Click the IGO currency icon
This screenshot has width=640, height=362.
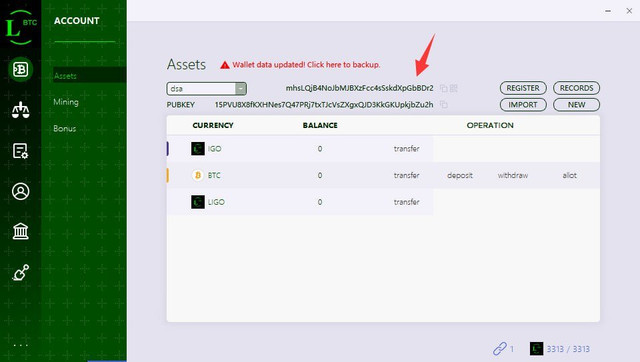tap(198, 149)
